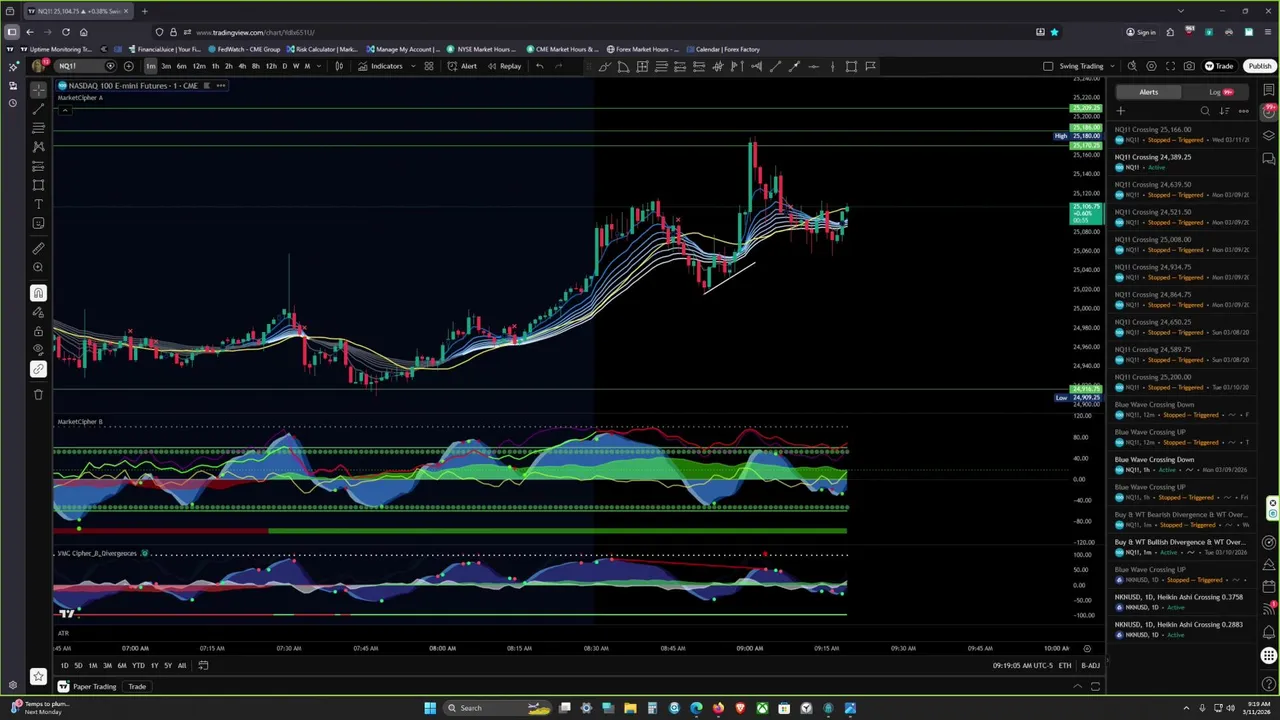The width and height of the screenshot is (1280, 720).
Task: Open go to date calendar icon
Action: pyautogui.click(x=203, y=666)
